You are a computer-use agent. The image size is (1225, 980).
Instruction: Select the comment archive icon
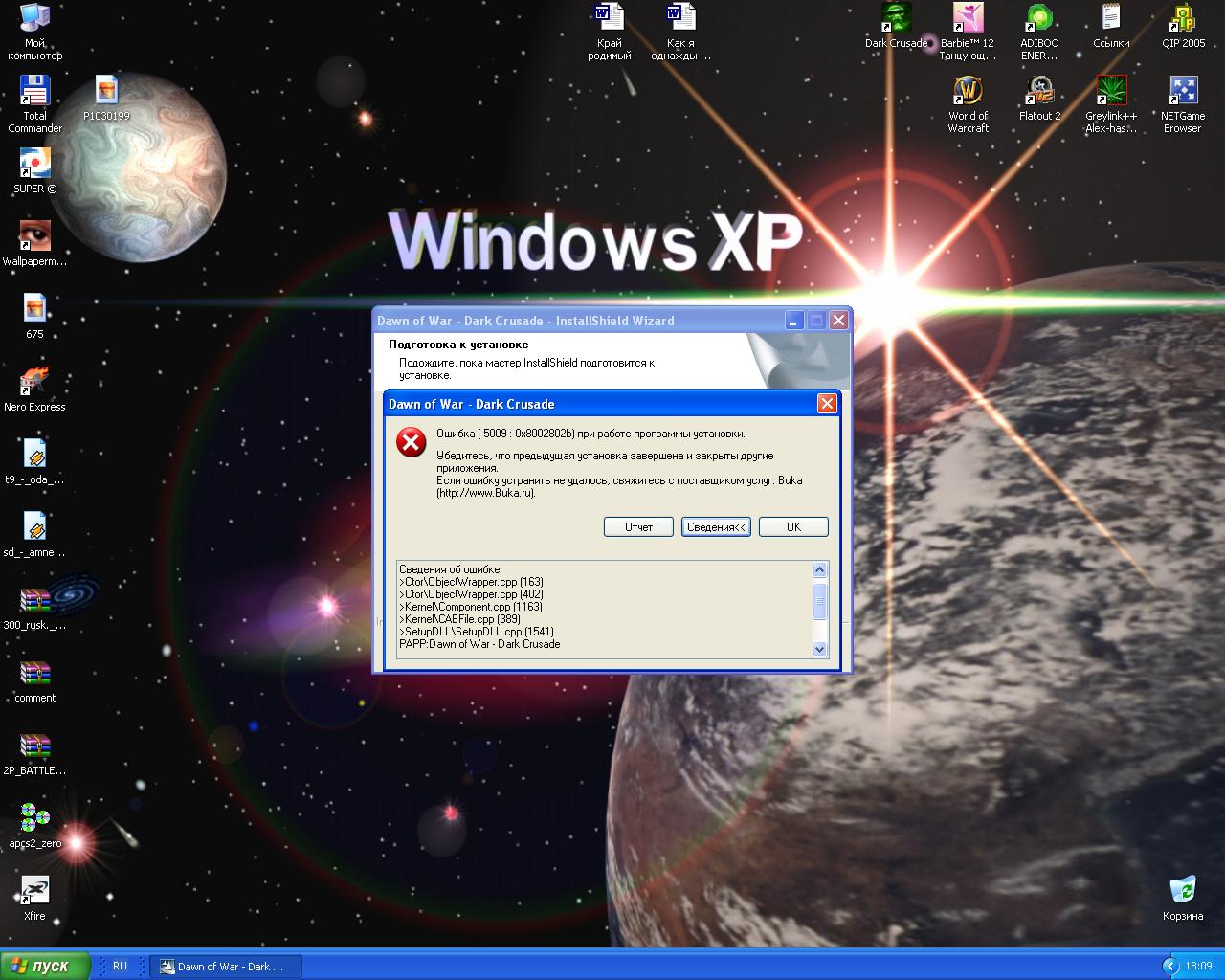(x=34, y=672)
